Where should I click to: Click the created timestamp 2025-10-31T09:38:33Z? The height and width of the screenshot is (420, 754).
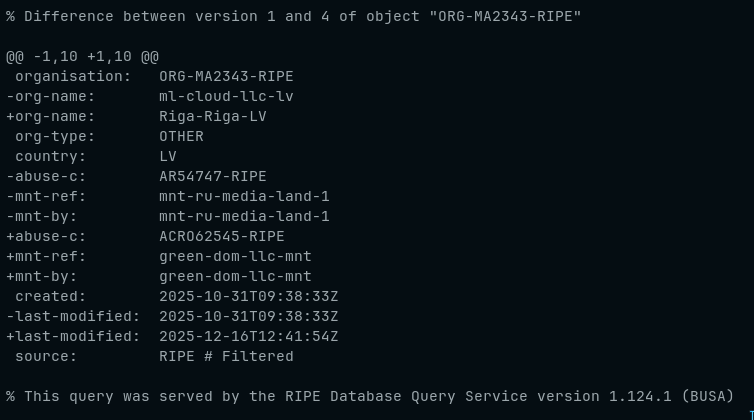pos(249,297)
